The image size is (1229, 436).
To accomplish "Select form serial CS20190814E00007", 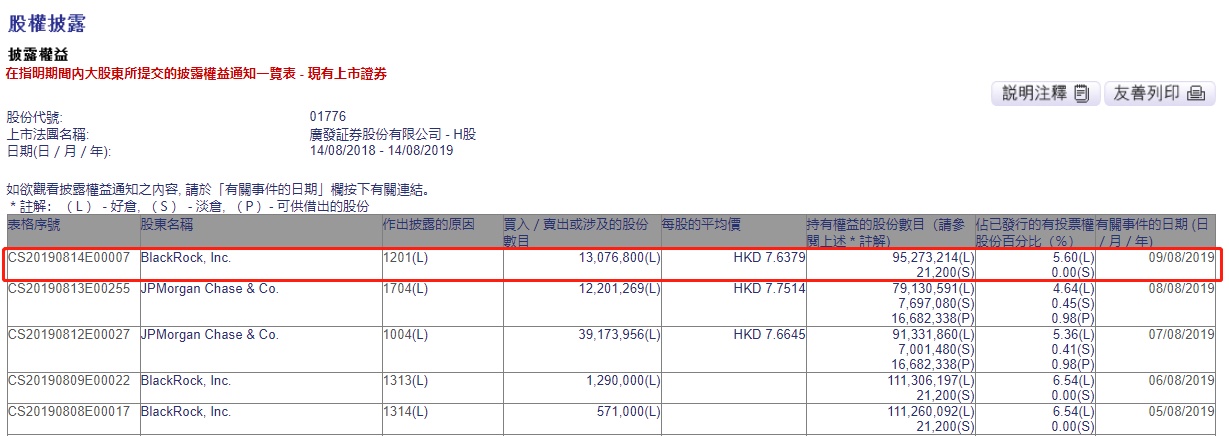I will pos(68,257).
